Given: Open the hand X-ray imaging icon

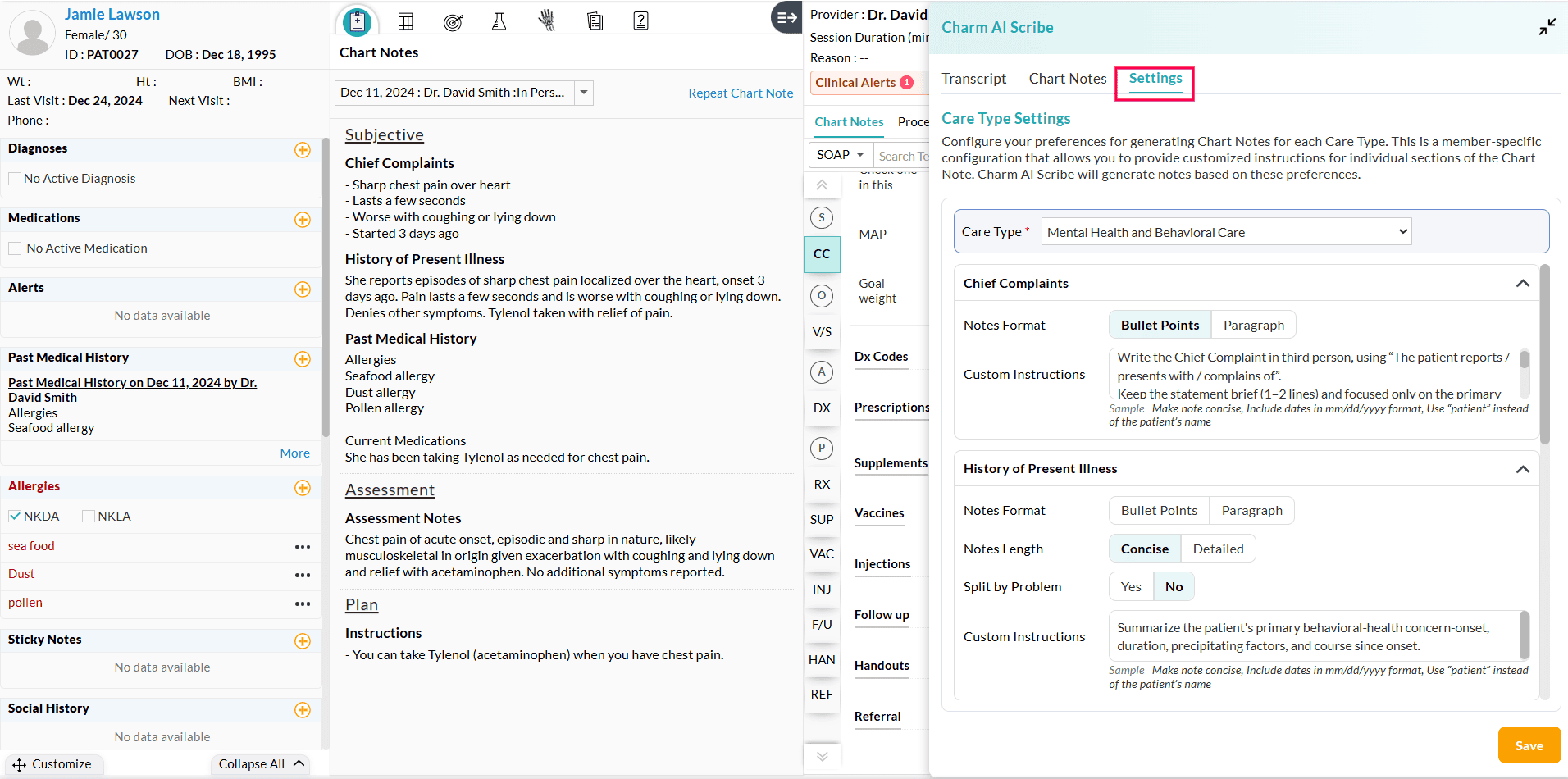Looking at the screenshot, I should click(546, 21).
